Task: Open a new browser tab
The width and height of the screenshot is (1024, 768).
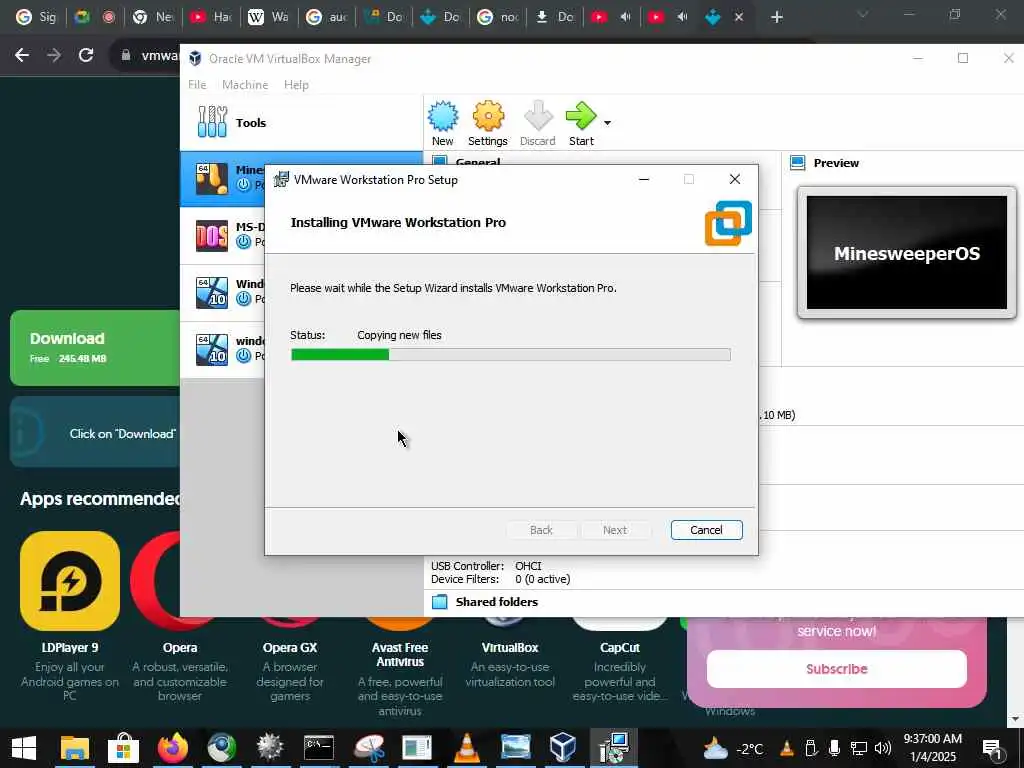Action: tap(776, 17)
